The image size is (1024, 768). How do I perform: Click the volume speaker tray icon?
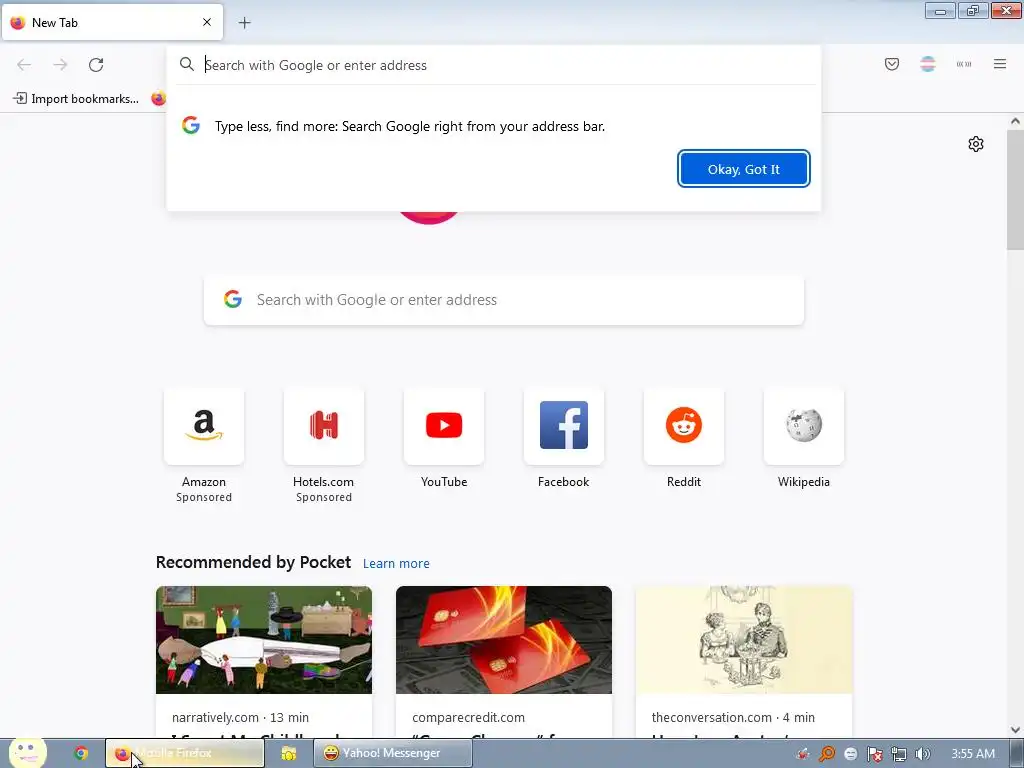922,754
